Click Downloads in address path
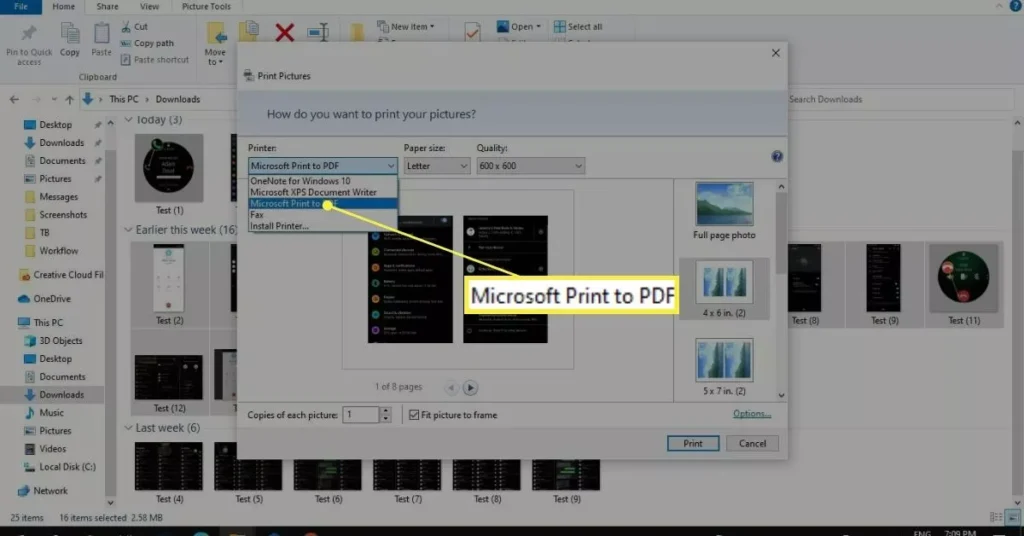This screenshot has height=536, width=1024. click(x=178, y=99)
